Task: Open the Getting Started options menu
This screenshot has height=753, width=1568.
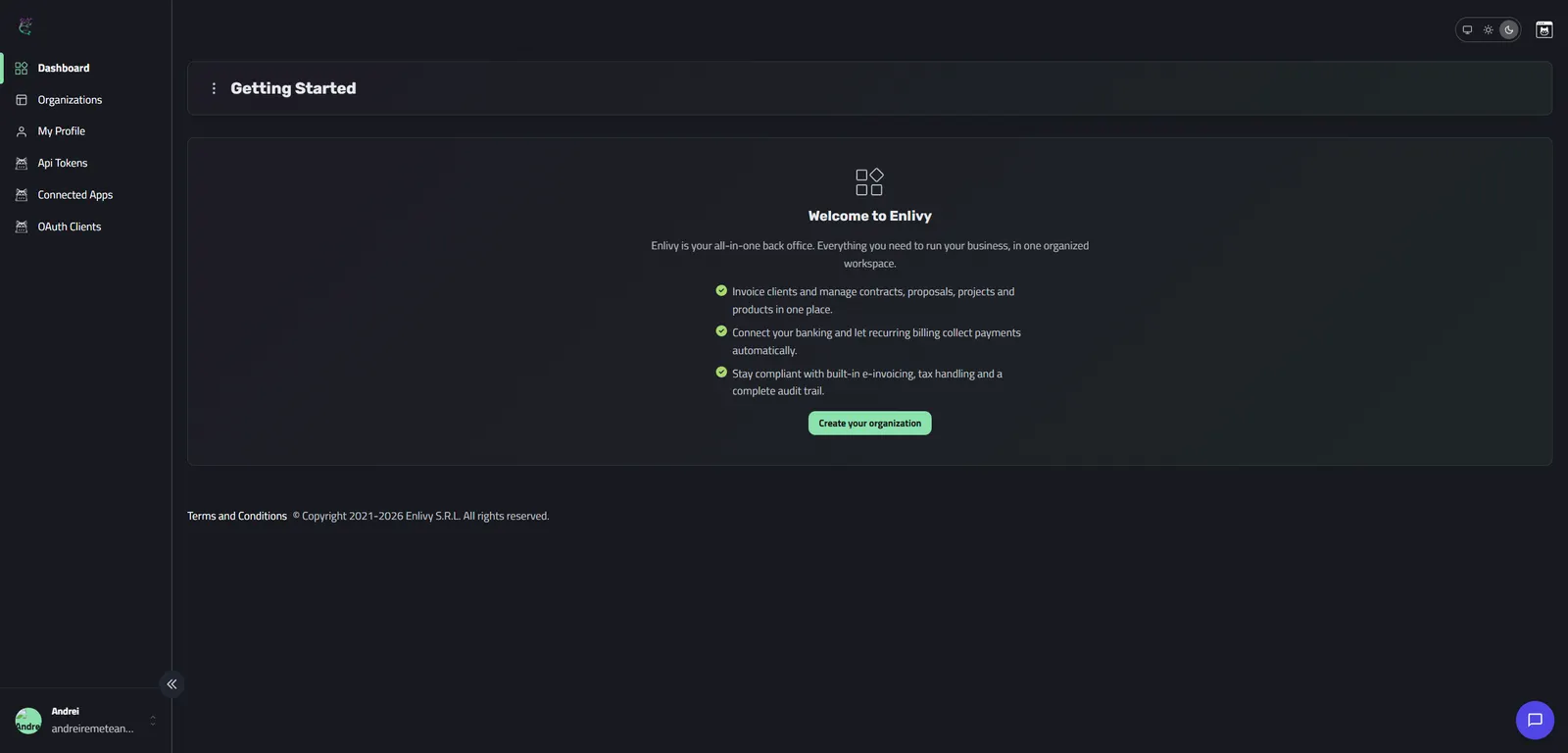Action: 214,88
